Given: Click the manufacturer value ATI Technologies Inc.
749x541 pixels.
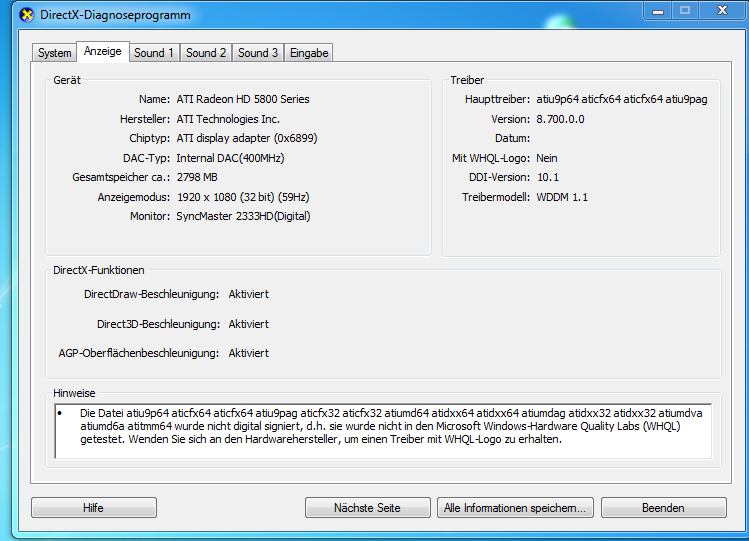Looking at the screenshot, I should (228, 119).
